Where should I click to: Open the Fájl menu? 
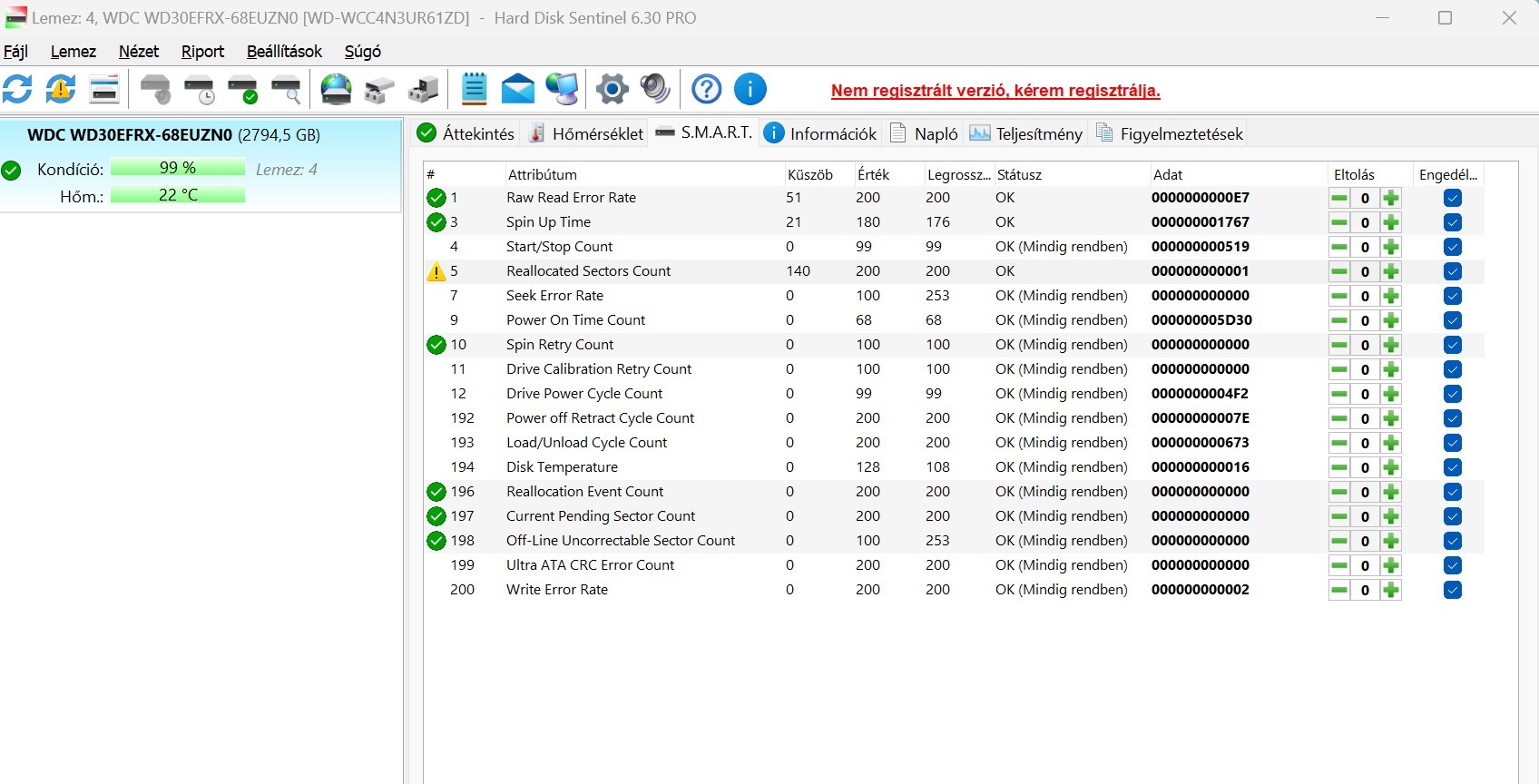(15, 52)
